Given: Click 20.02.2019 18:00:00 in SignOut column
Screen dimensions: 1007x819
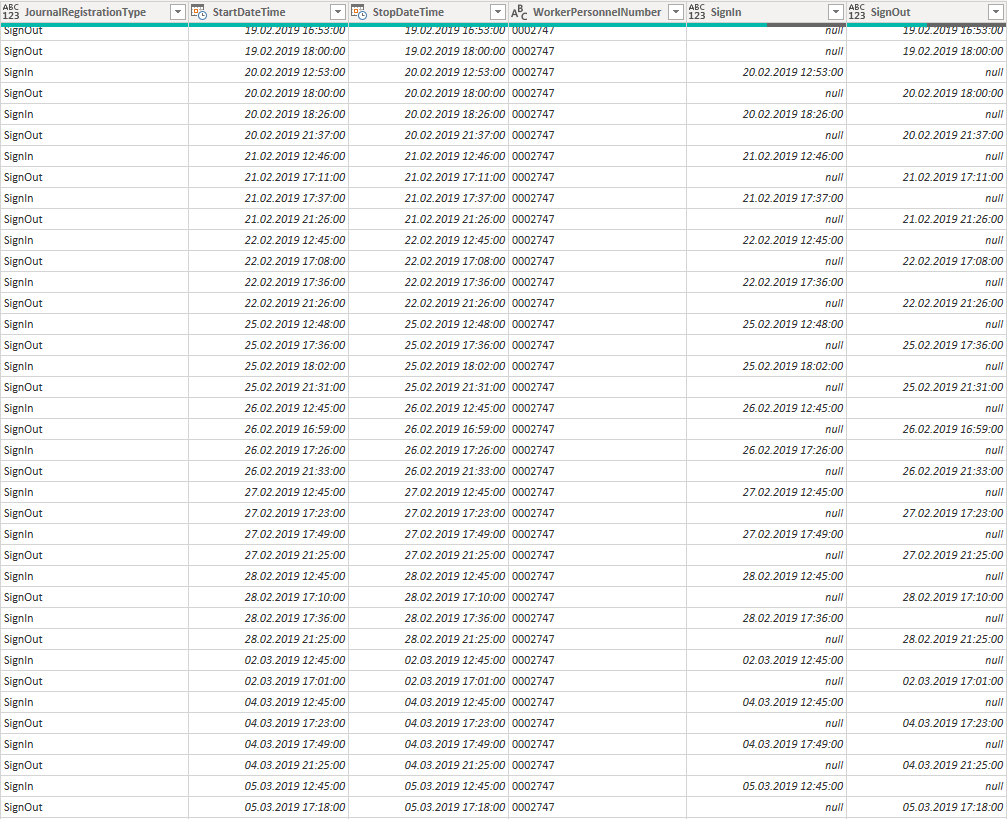Looking at the screenshot, I should click(x=953, y=93).
